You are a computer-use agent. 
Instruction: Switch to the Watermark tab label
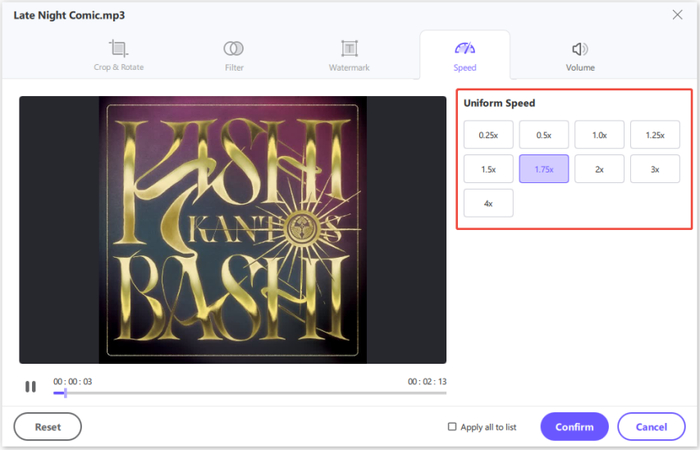pyautogui.click(x=349, y=68)
